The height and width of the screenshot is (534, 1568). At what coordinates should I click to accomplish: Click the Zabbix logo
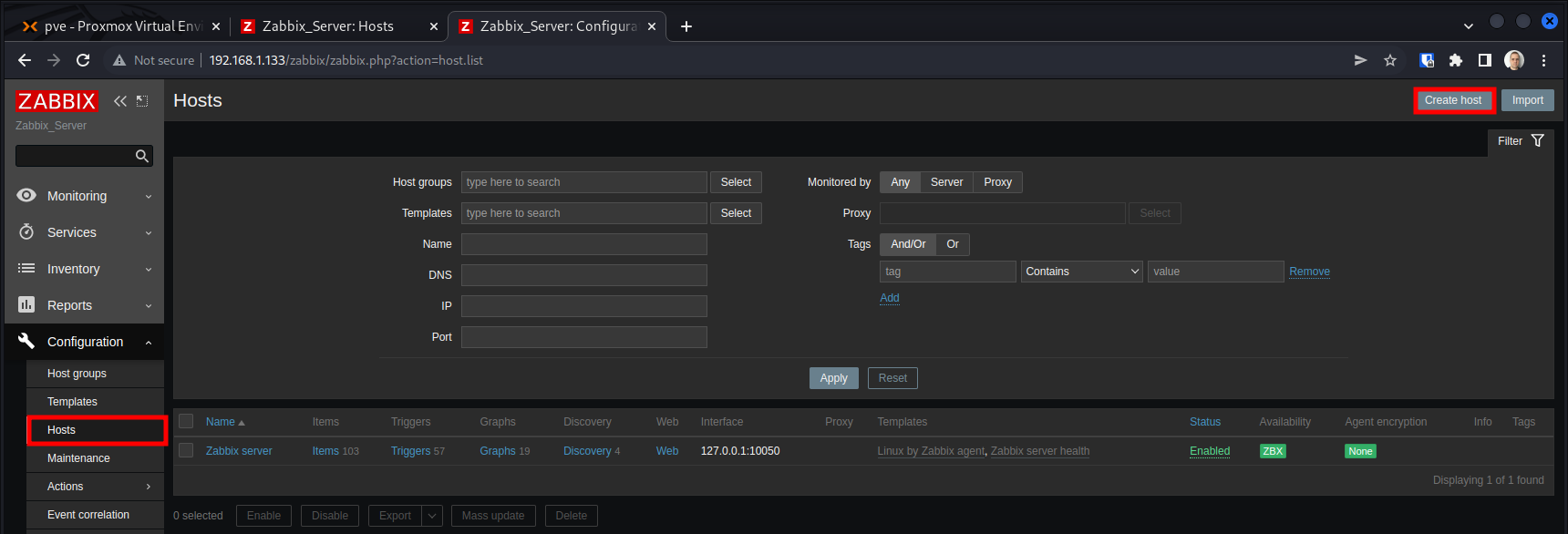(57, 101)
